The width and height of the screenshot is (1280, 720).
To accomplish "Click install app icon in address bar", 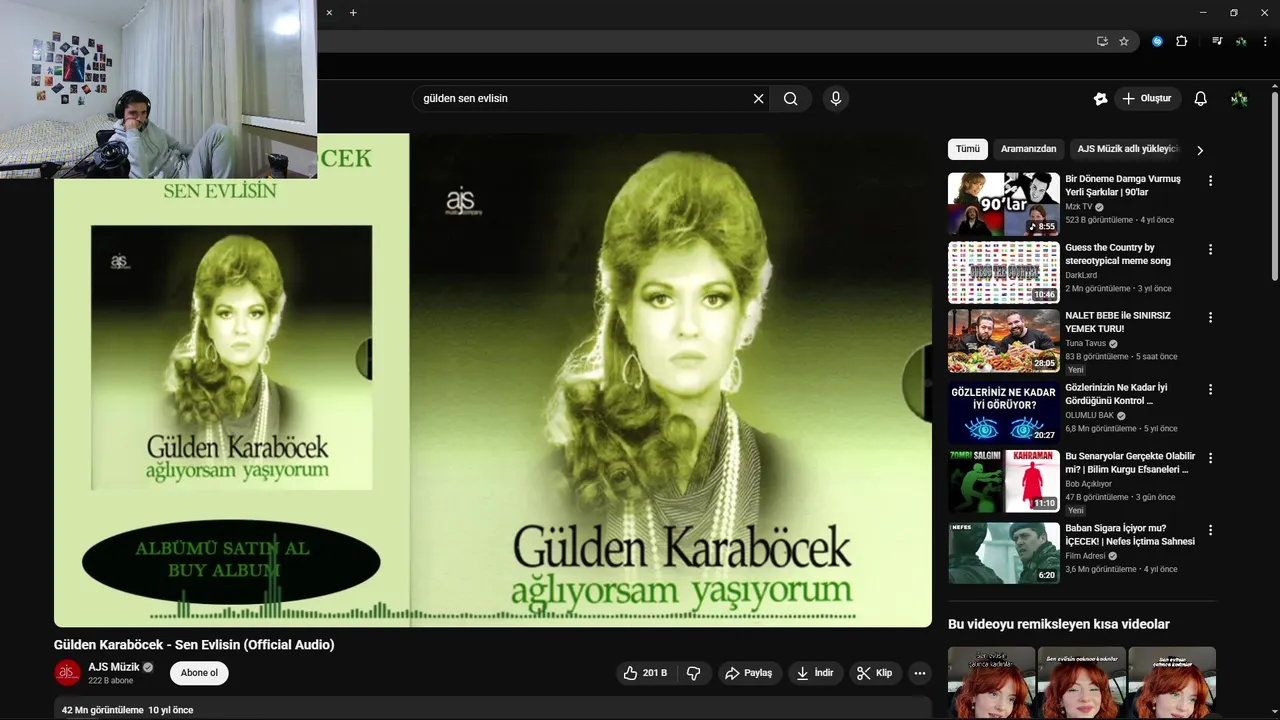I will 1102,41.
